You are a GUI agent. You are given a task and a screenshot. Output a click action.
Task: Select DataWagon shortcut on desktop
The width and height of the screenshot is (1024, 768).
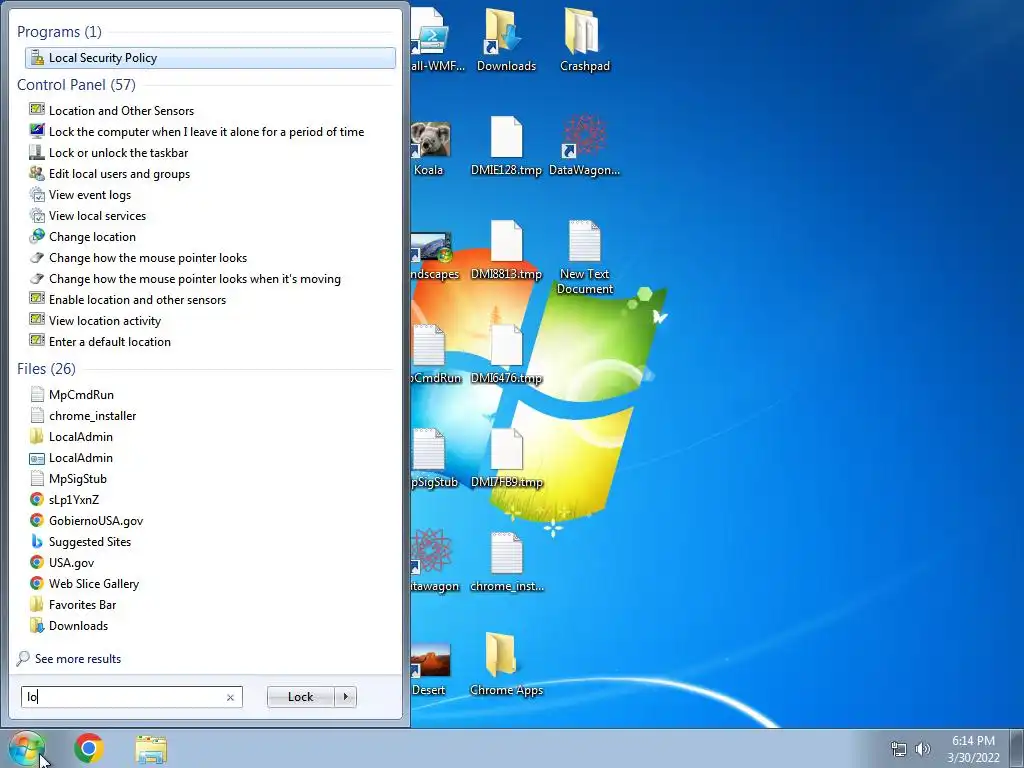pyautogui.click(x=584, y=146)
